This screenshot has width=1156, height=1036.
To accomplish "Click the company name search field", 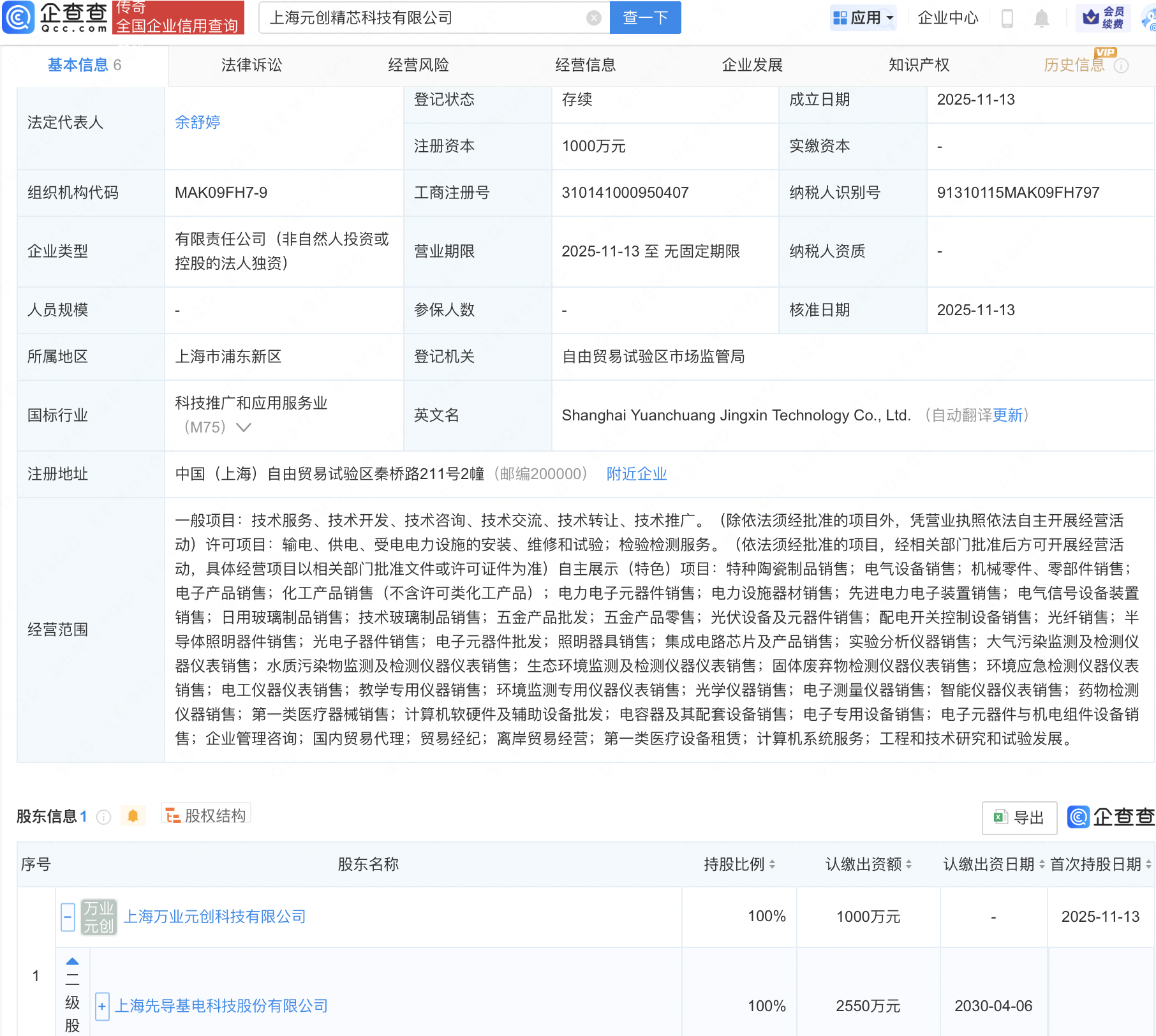I will 421,18.
